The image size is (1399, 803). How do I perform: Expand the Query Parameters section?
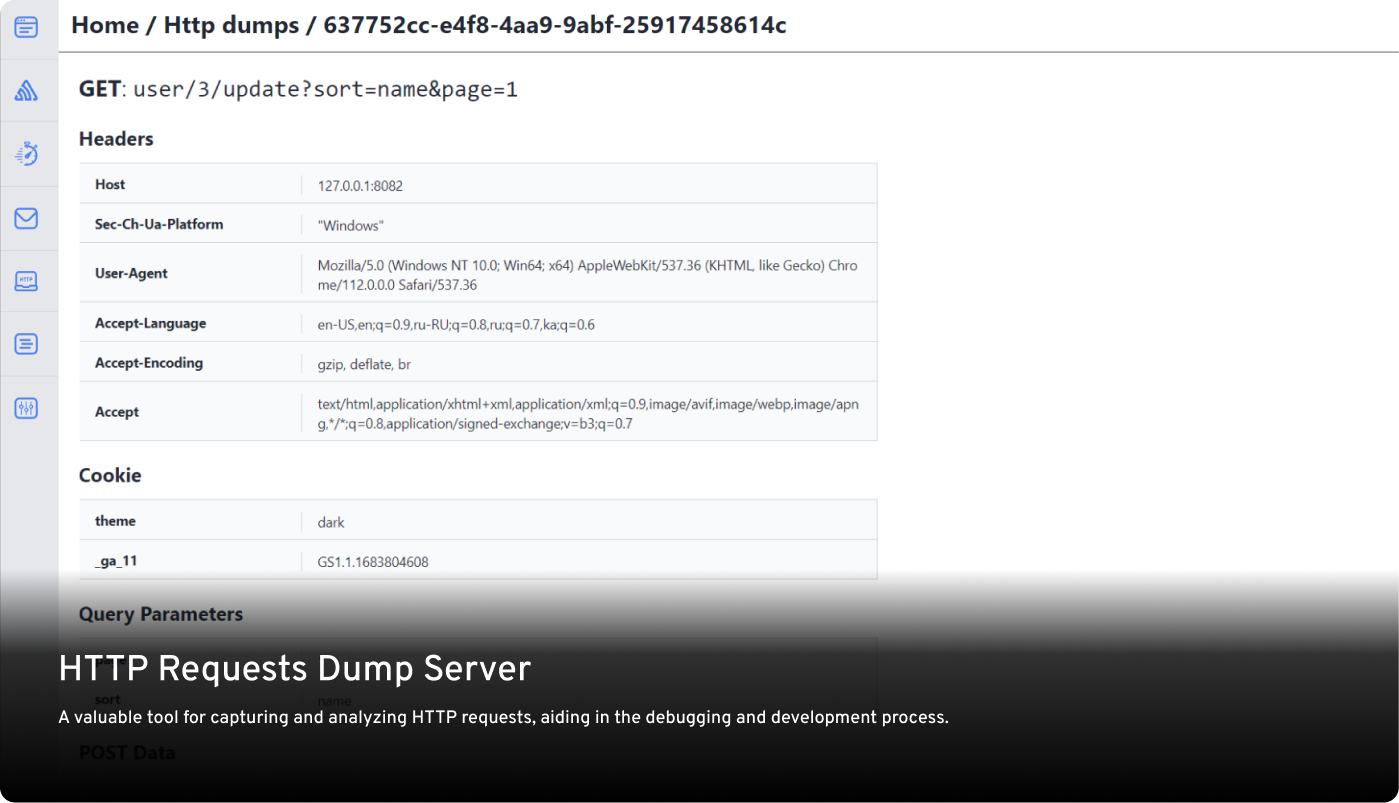(x=161, y=613)
